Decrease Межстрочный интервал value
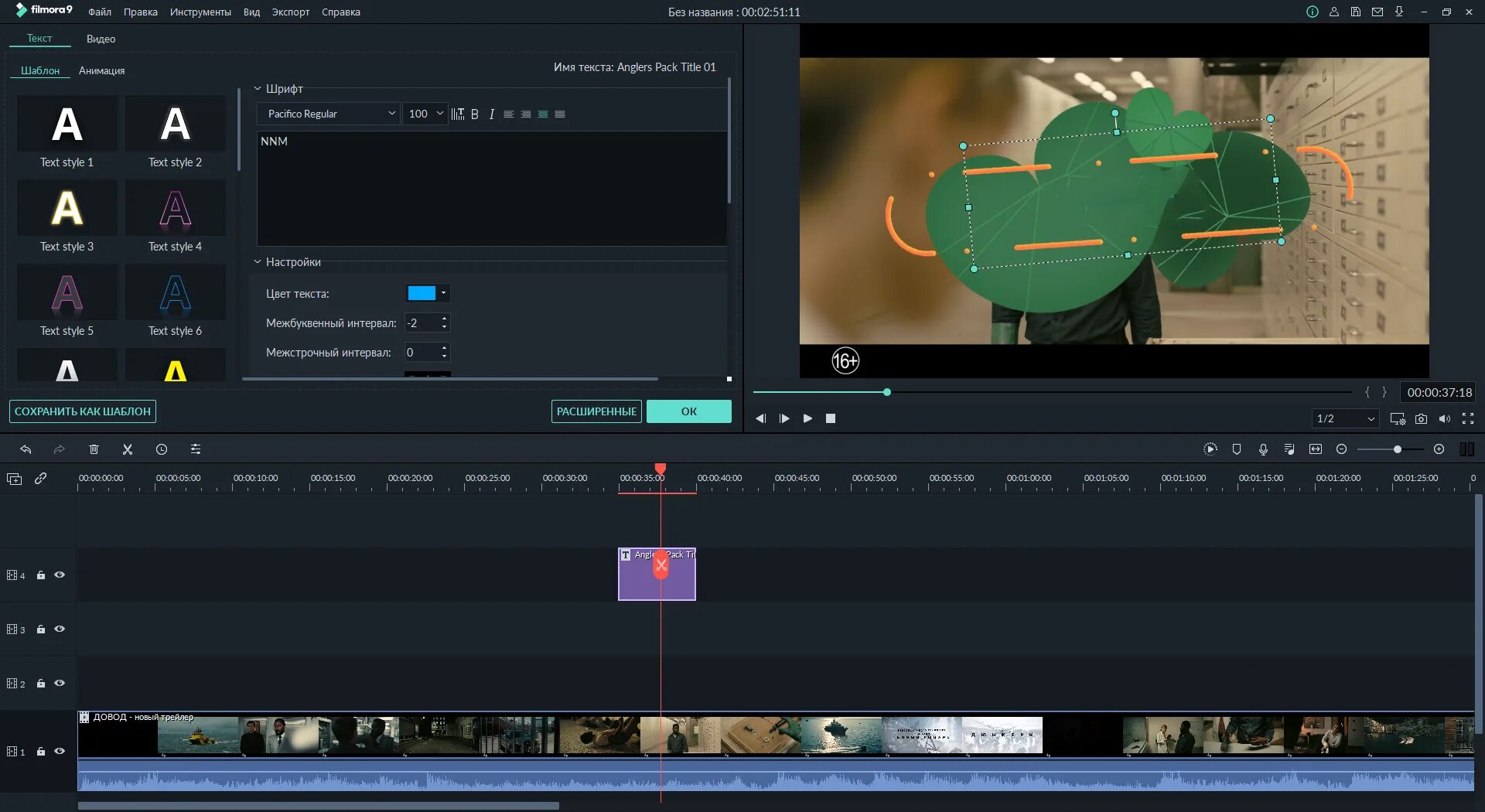The width and height of the screenshot is (1485, 812). point(444,357)
